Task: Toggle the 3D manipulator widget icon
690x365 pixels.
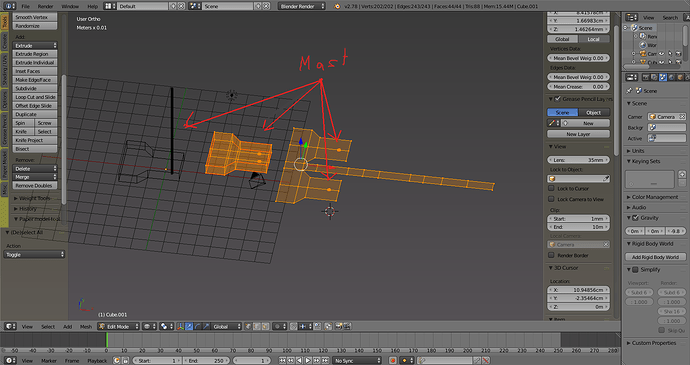Action: pos(180,326)
